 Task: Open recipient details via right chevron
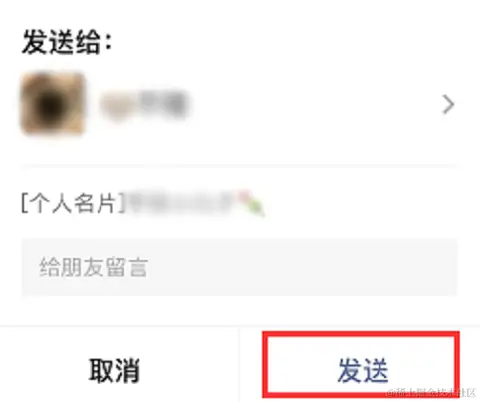[x=448, y=104]
